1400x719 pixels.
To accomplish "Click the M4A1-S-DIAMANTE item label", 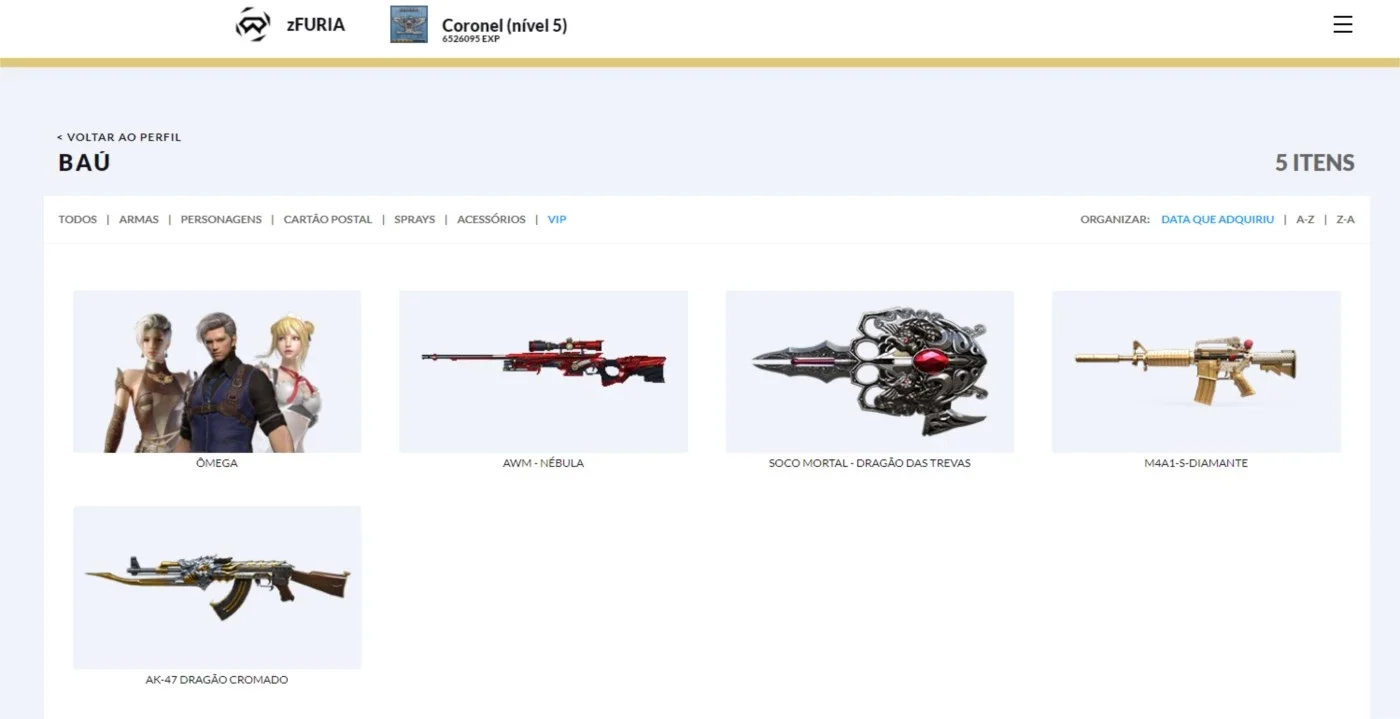I will click(1196, 464).
